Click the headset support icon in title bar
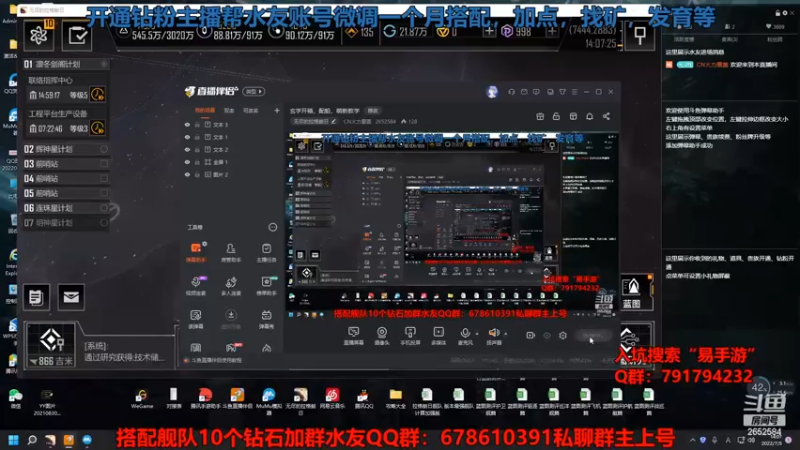The height and width of the screenshot is (450, 800). click(x=511, y=92)
